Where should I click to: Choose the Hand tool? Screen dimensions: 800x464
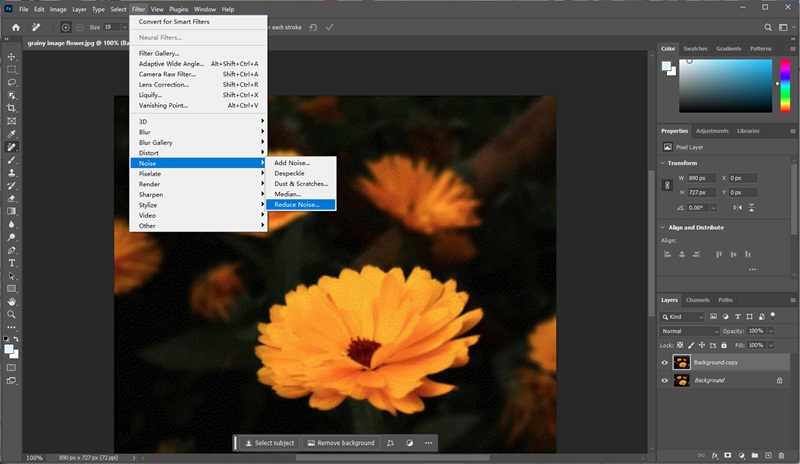click(12, 301)
